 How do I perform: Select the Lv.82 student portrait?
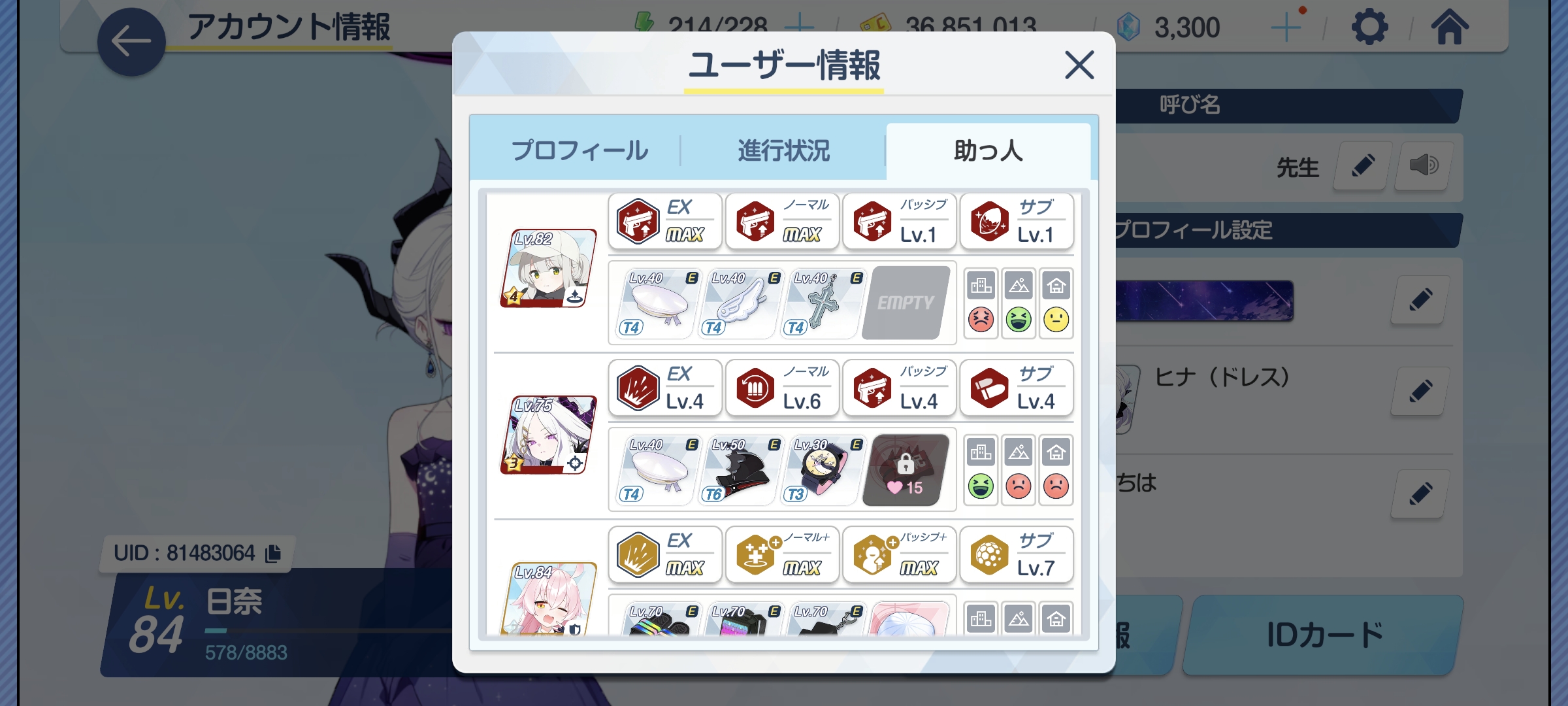coord(548,268)
